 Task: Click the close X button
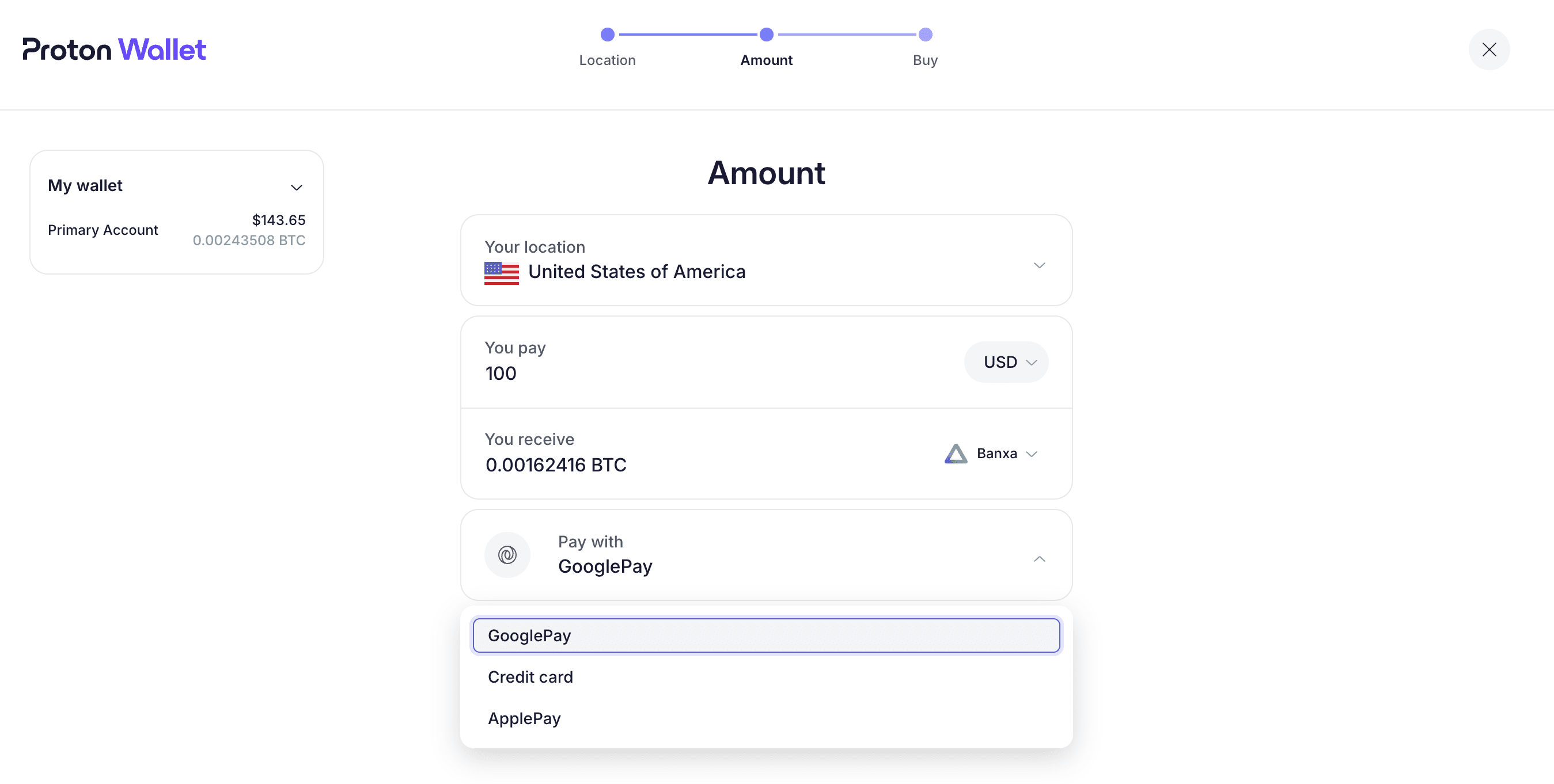(x=1489, y=50)
